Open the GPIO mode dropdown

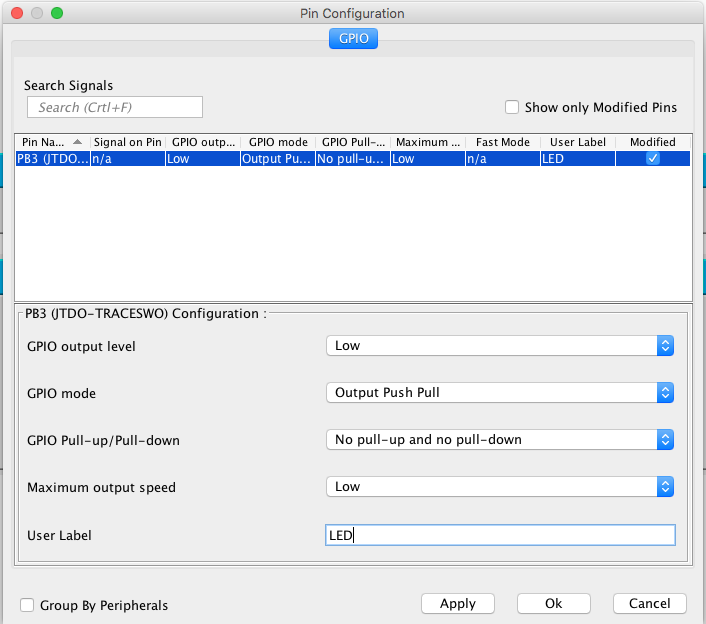point(500,392)
